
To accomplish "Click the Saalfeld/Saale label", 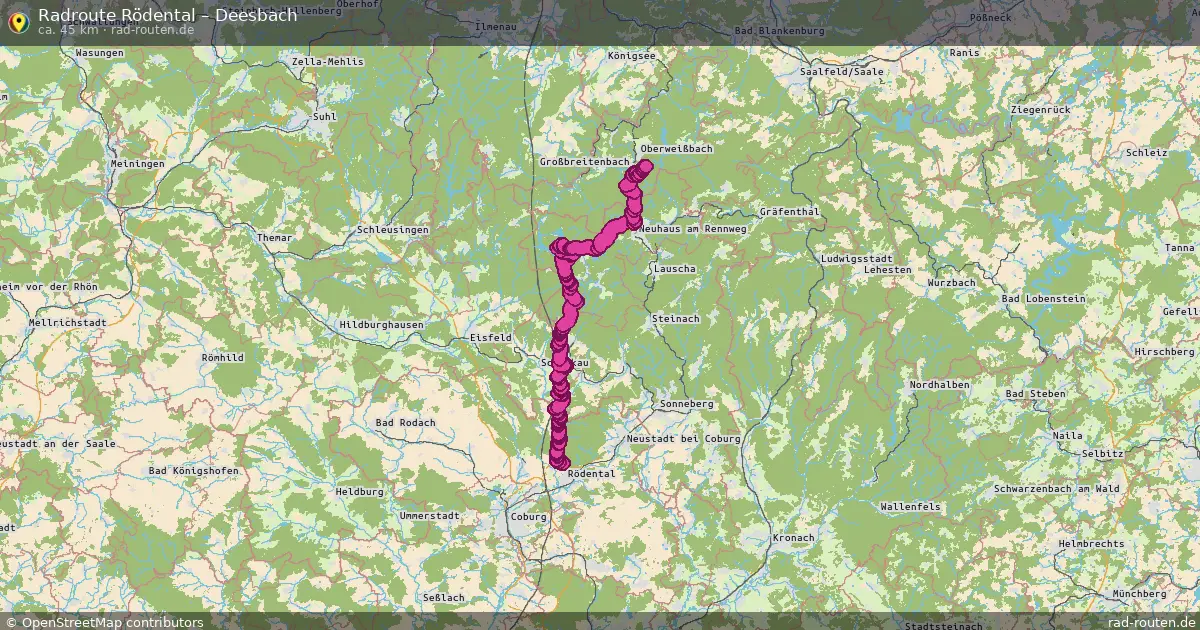I will pos(843,72).
